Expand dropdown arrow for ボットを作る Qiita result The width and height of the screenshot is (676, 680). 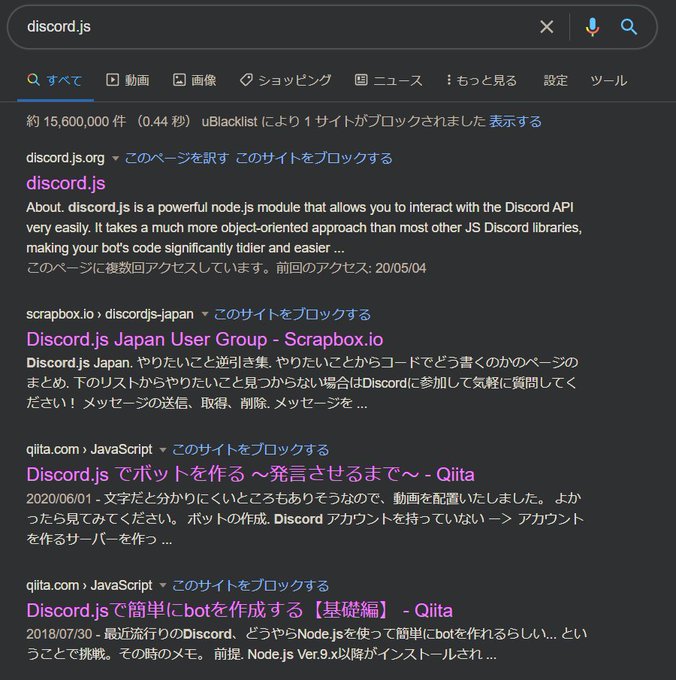coord(163,450)
